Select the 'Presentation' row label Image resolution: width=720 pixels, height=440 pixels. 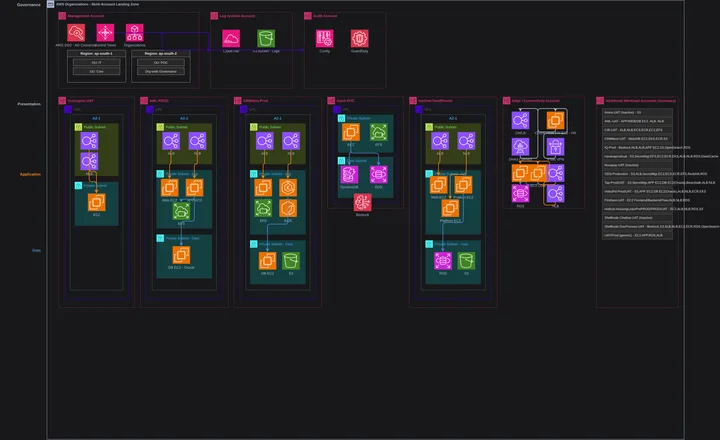[x=29, y=104]
